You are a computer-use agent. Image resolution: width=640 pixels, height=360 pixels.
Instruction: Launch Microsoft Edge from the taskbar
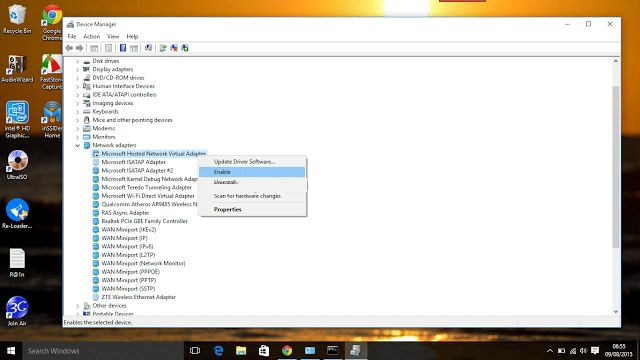pos(218,351)
